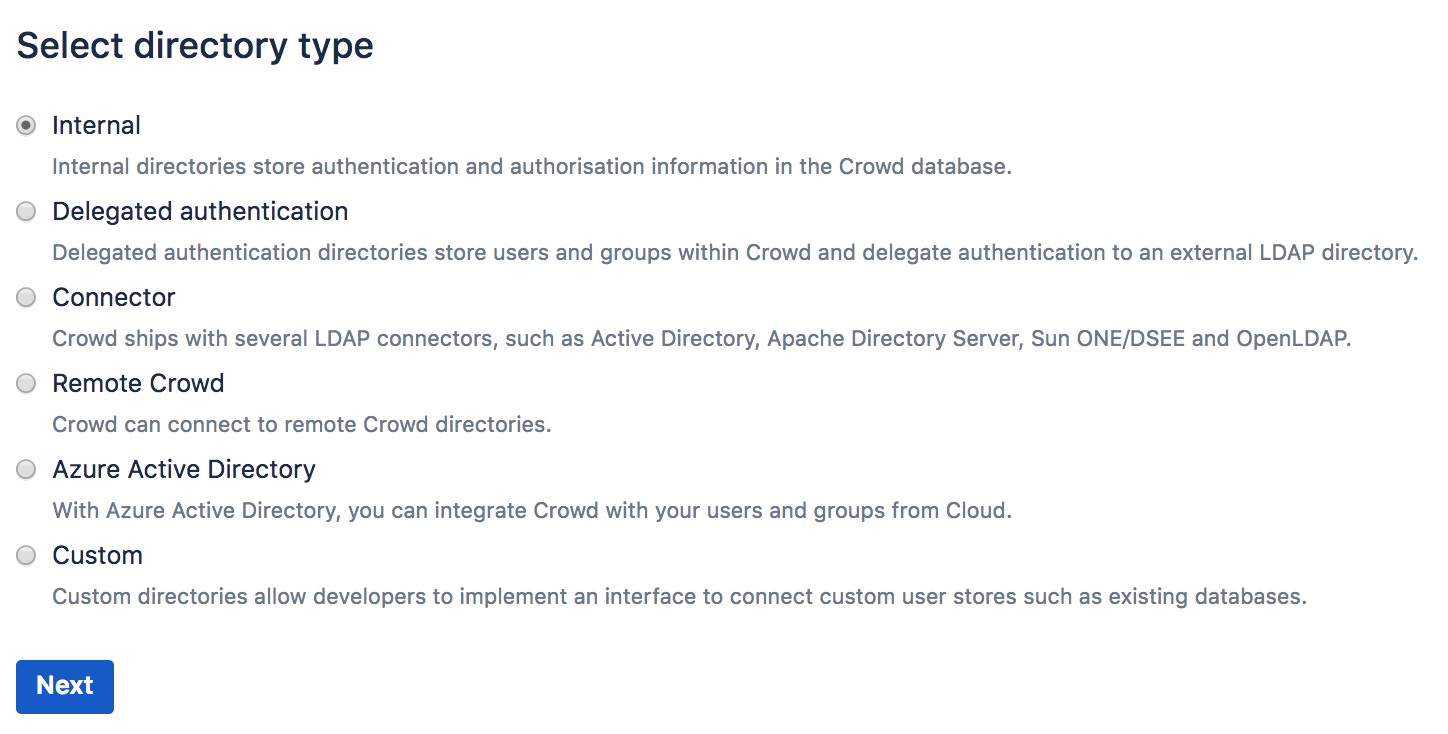The width and height of the screenshot is (1448, 734).
Task: Click the Select directory type heading
Action: pyautogui.click(x=195, y=45)
